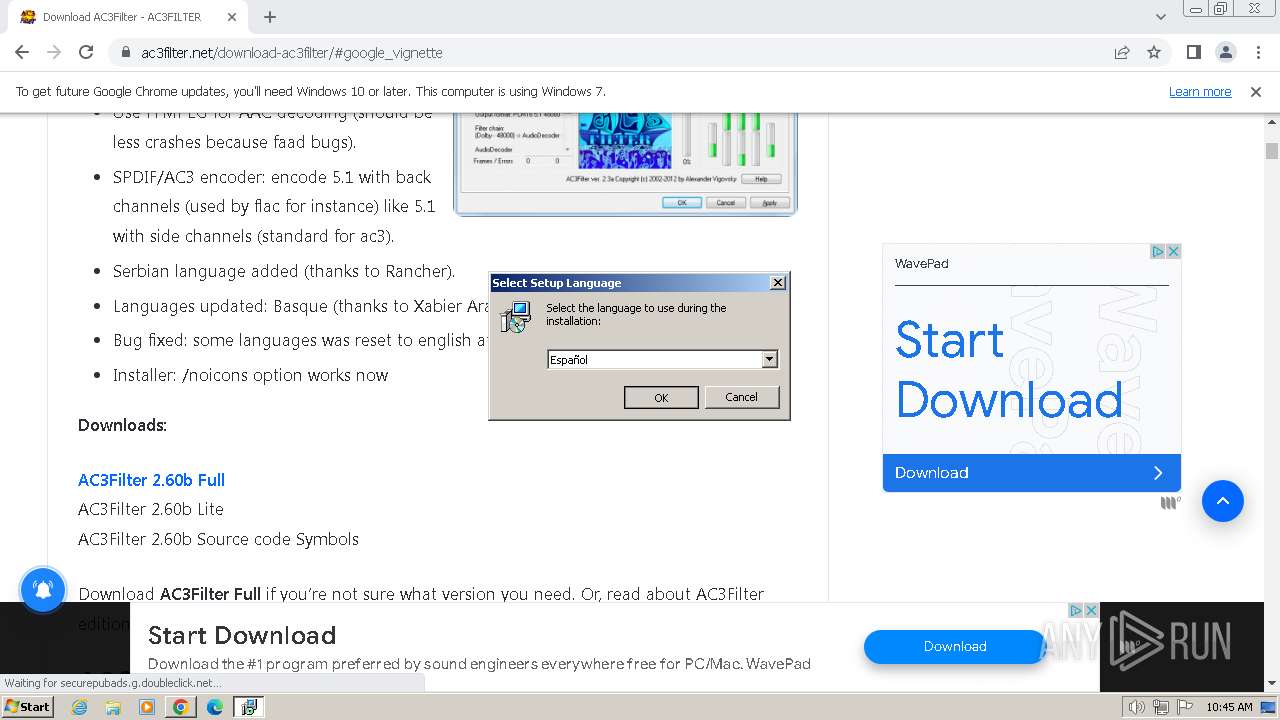The image size is (1280, 720).
Task: Click Installer: /noicons option text
Action: pyautogui.click(x=250, y=375)
